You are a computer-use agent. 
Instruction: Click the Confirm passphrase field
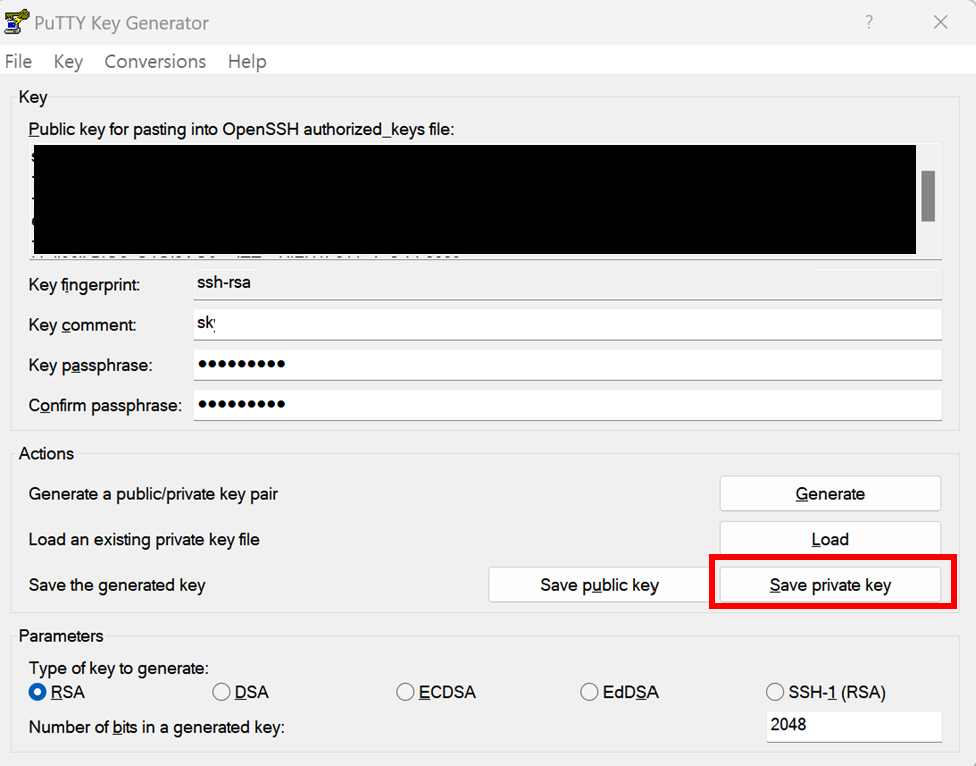pos(568,405)
